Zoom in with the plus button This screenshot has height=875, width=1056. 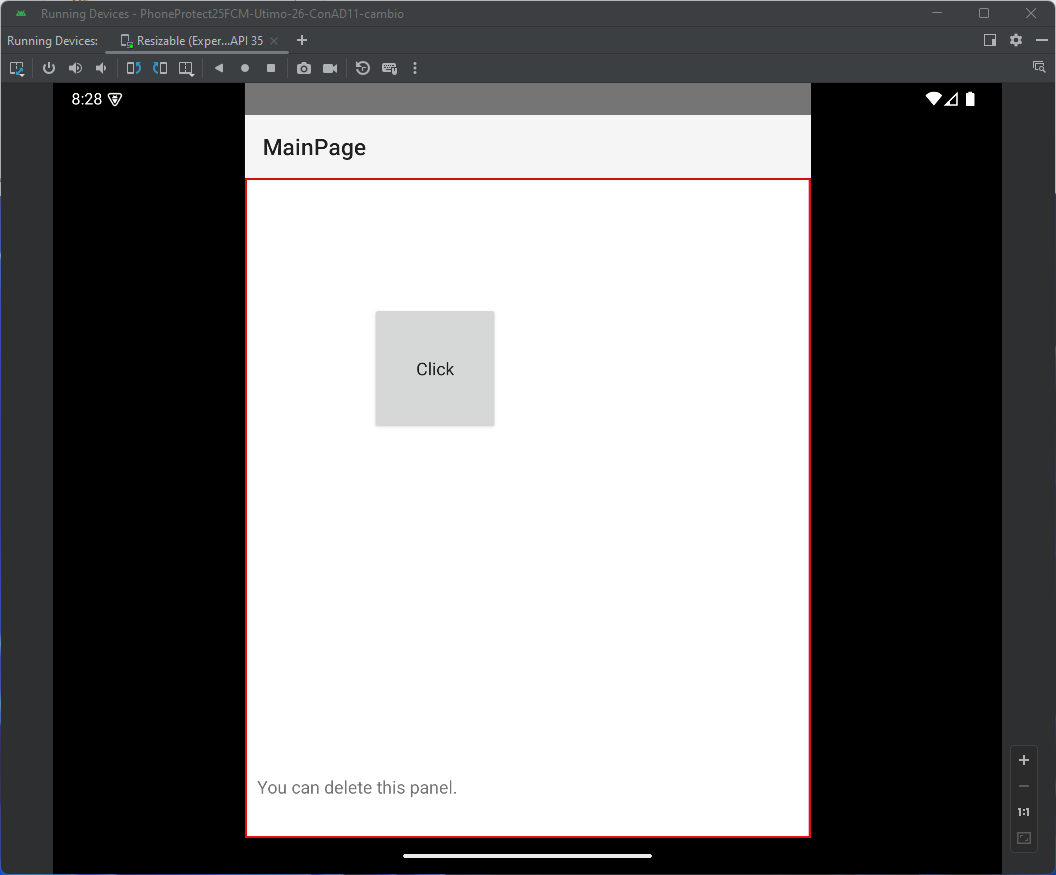[x=1024, y=760]
